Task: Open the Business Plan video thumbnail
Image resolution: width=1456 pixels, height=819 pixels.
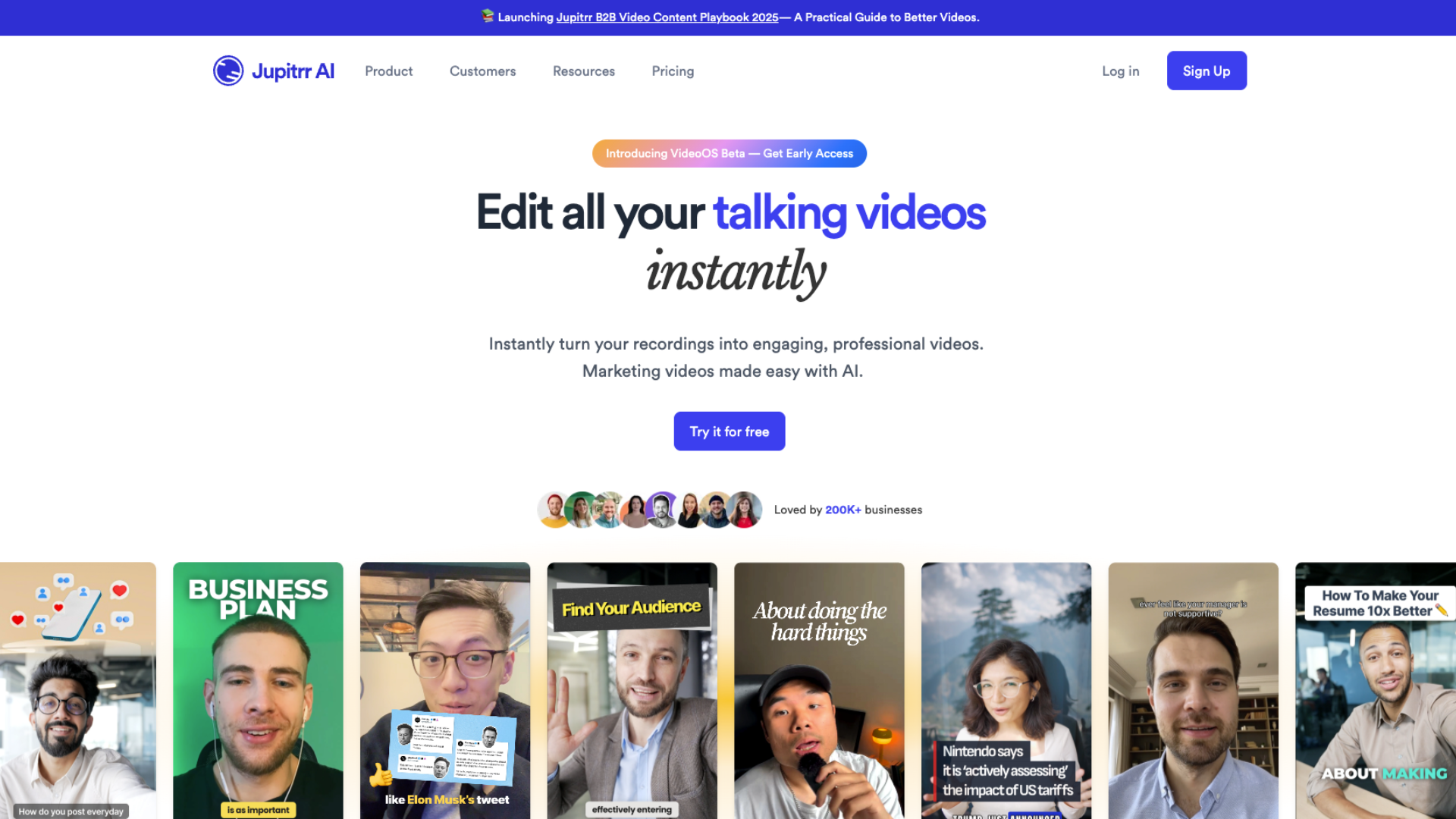Action: (258, 690)
